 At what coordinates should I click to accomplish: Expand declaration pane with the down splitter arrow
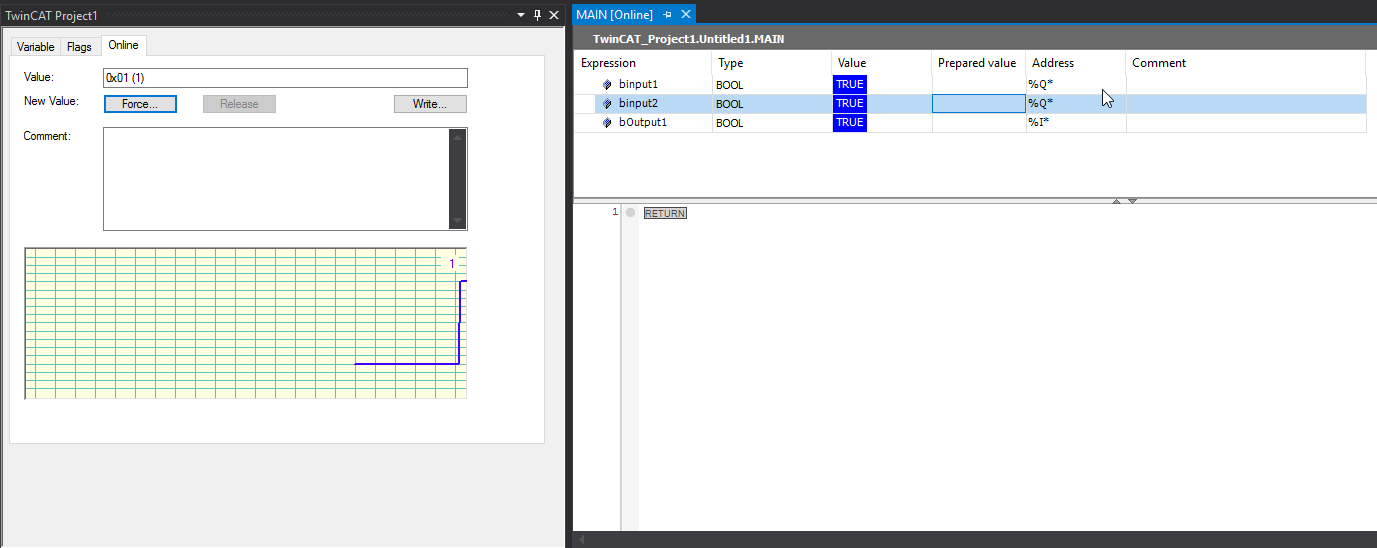click(1132, 201)
